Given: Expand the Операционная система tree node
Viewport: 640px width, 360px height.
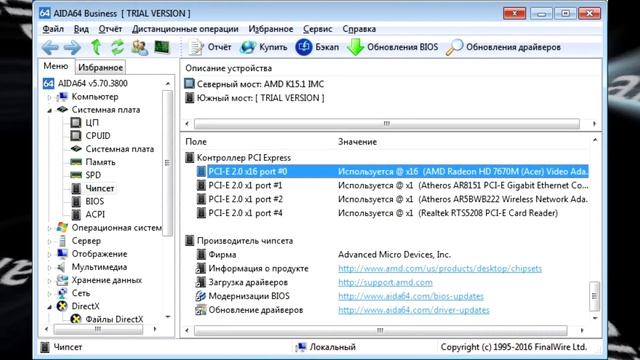Looking at the screenshot, I should coord(49,228).
